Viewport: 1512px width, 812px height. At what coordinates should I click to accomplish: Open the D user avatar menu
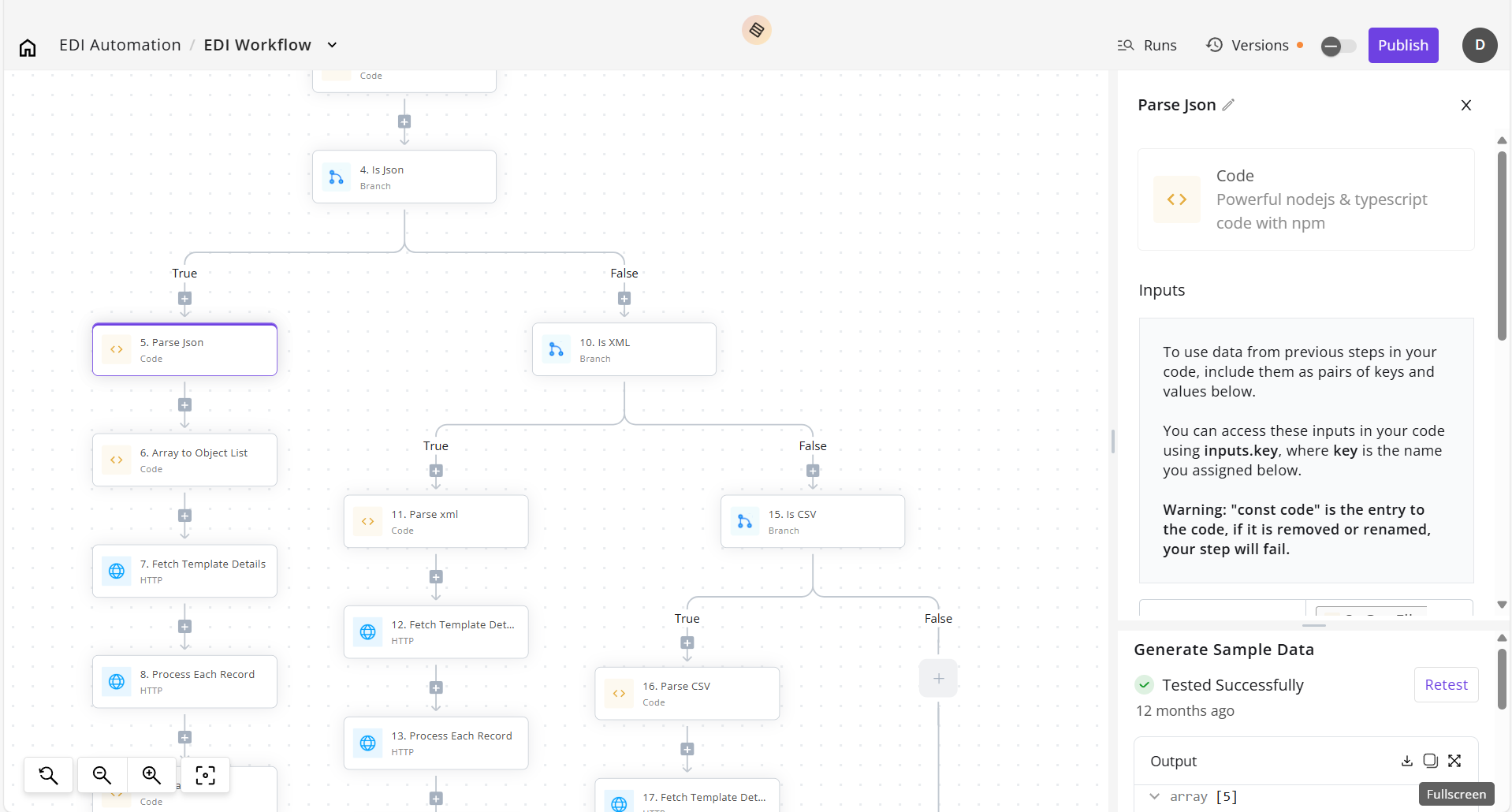click(1480, 45)
